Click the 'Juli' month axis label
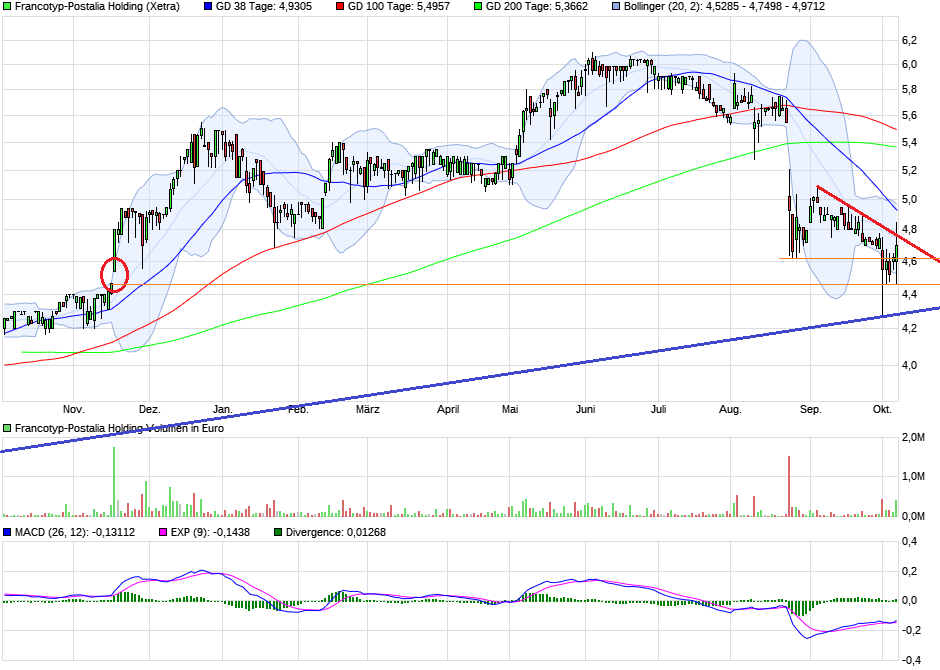940x670 pixels. click(x=659, y=409)
